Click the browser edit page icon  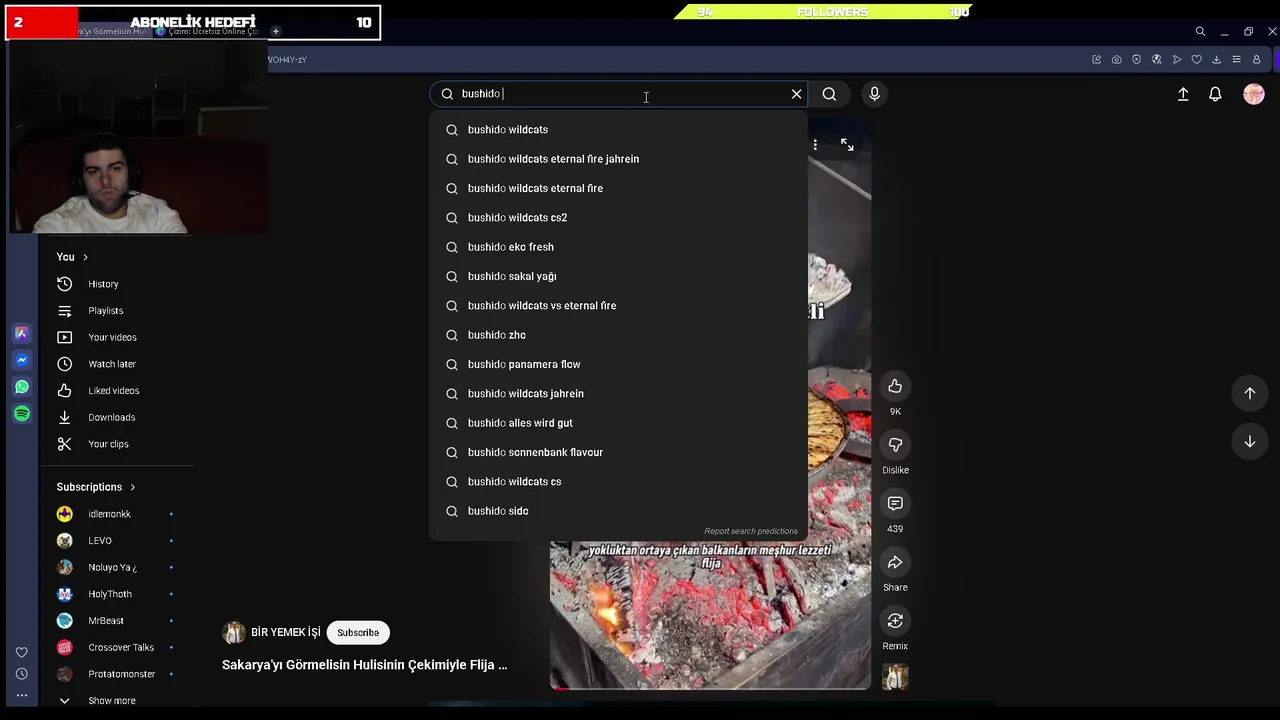click(x=1096, y=60)
